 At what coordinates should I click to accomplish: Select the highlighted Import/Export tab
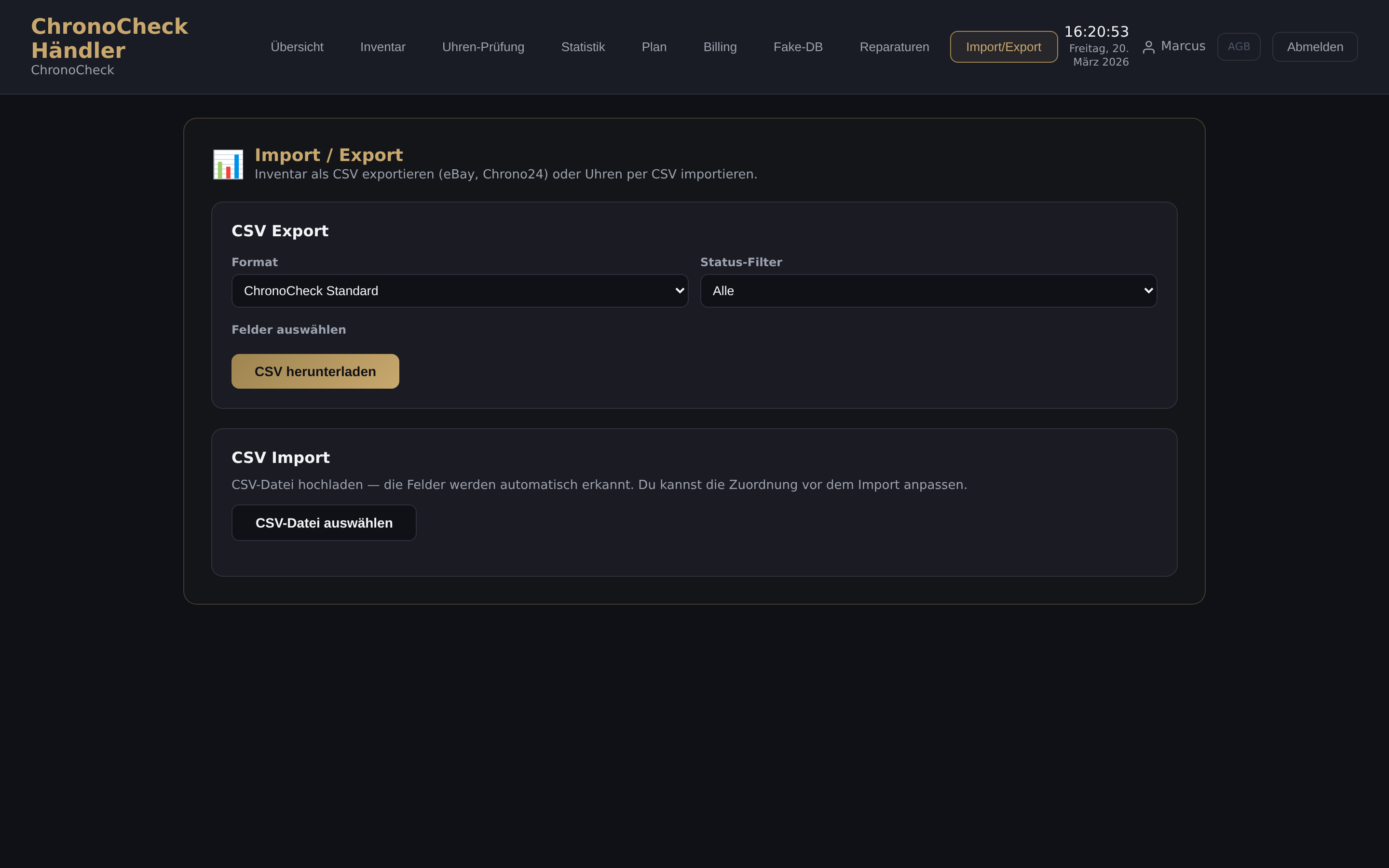1004,46
